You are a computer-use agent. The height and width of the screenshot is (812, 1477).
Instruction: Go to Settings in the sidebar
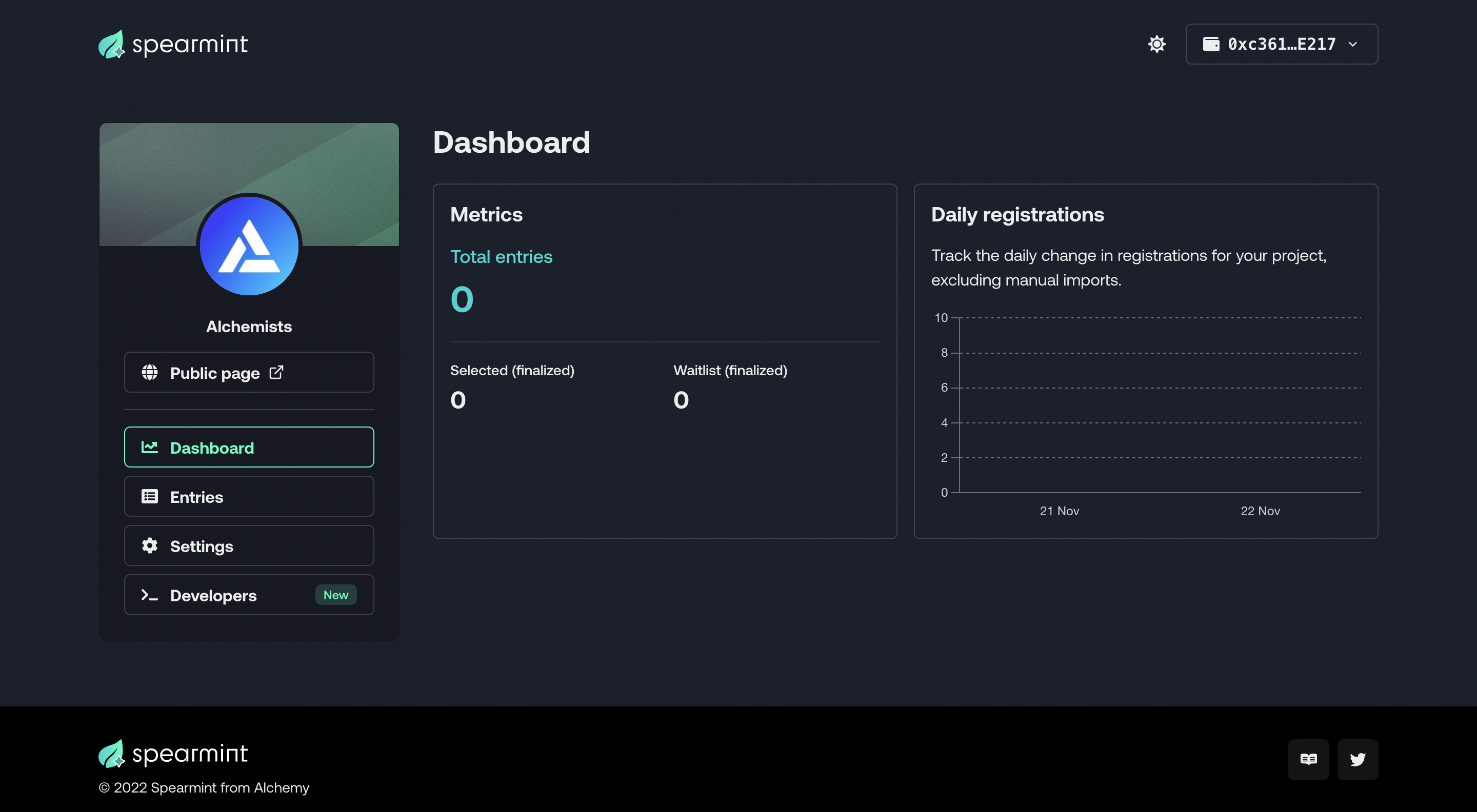coord(249,545)
